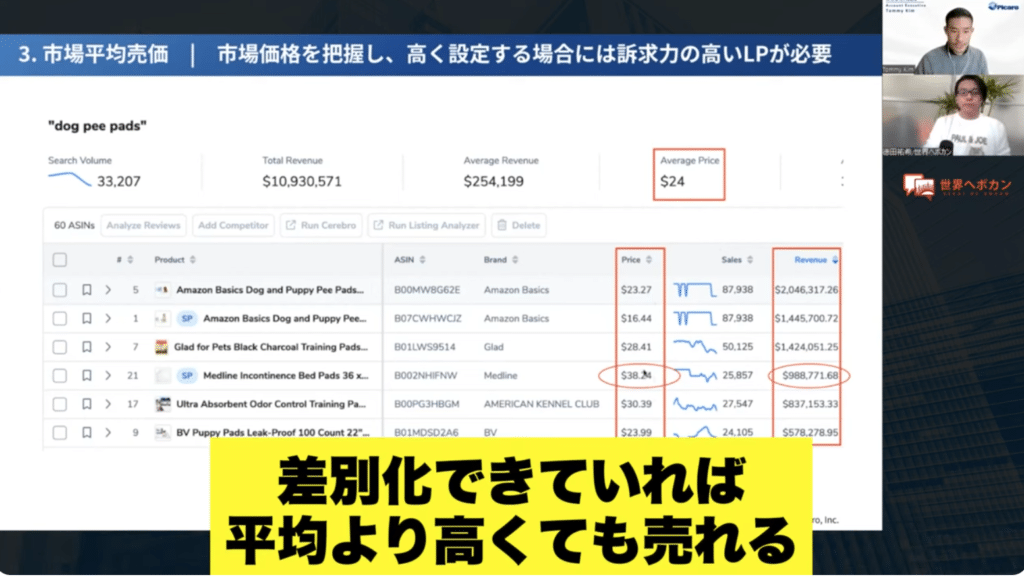Sort table by Sales column arrows
Screen dimensions: 1024x579
click(750, 260)
